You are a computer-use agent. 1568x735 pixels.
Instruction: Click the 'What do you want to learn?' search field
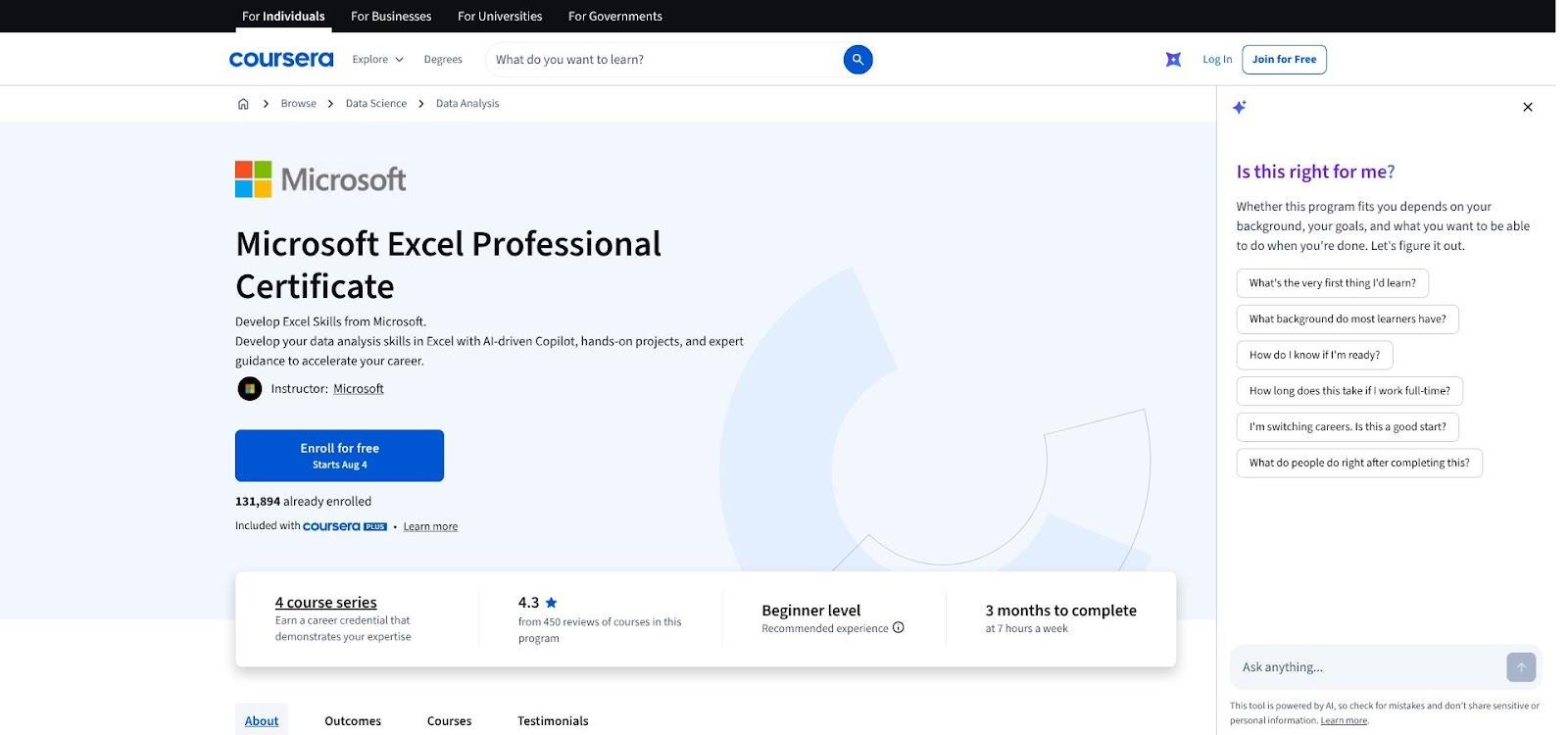[664, 60]
